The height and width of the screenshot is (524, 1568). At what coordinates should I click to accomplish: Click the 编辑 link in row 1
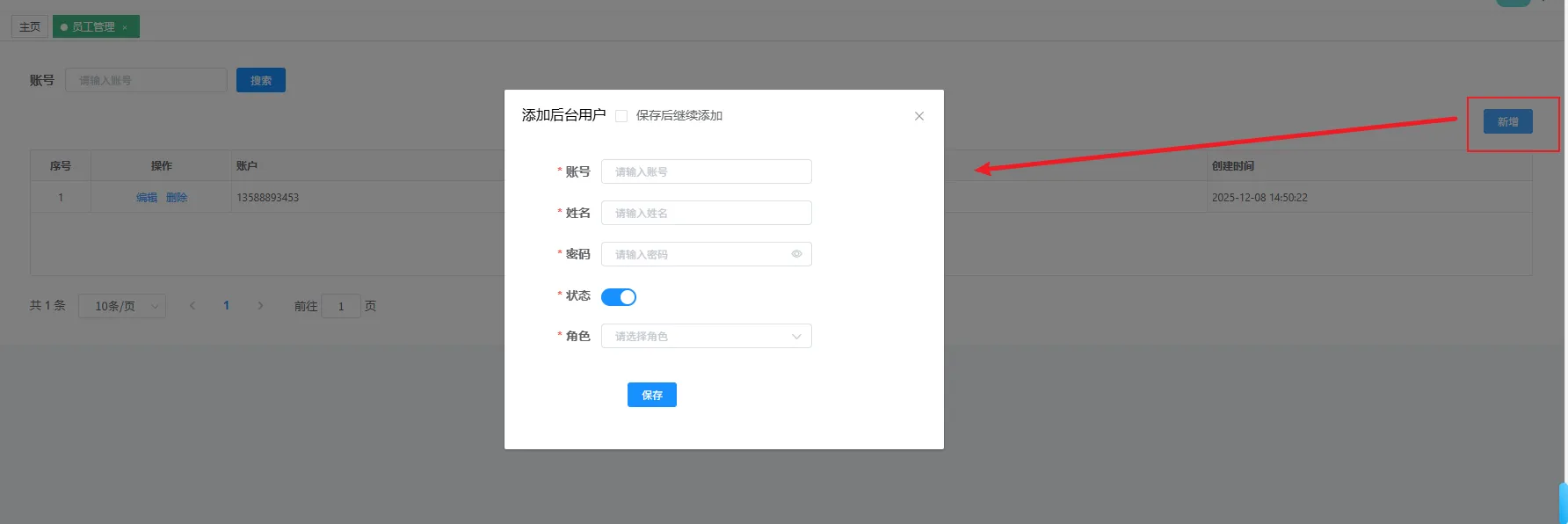(146, 198)
